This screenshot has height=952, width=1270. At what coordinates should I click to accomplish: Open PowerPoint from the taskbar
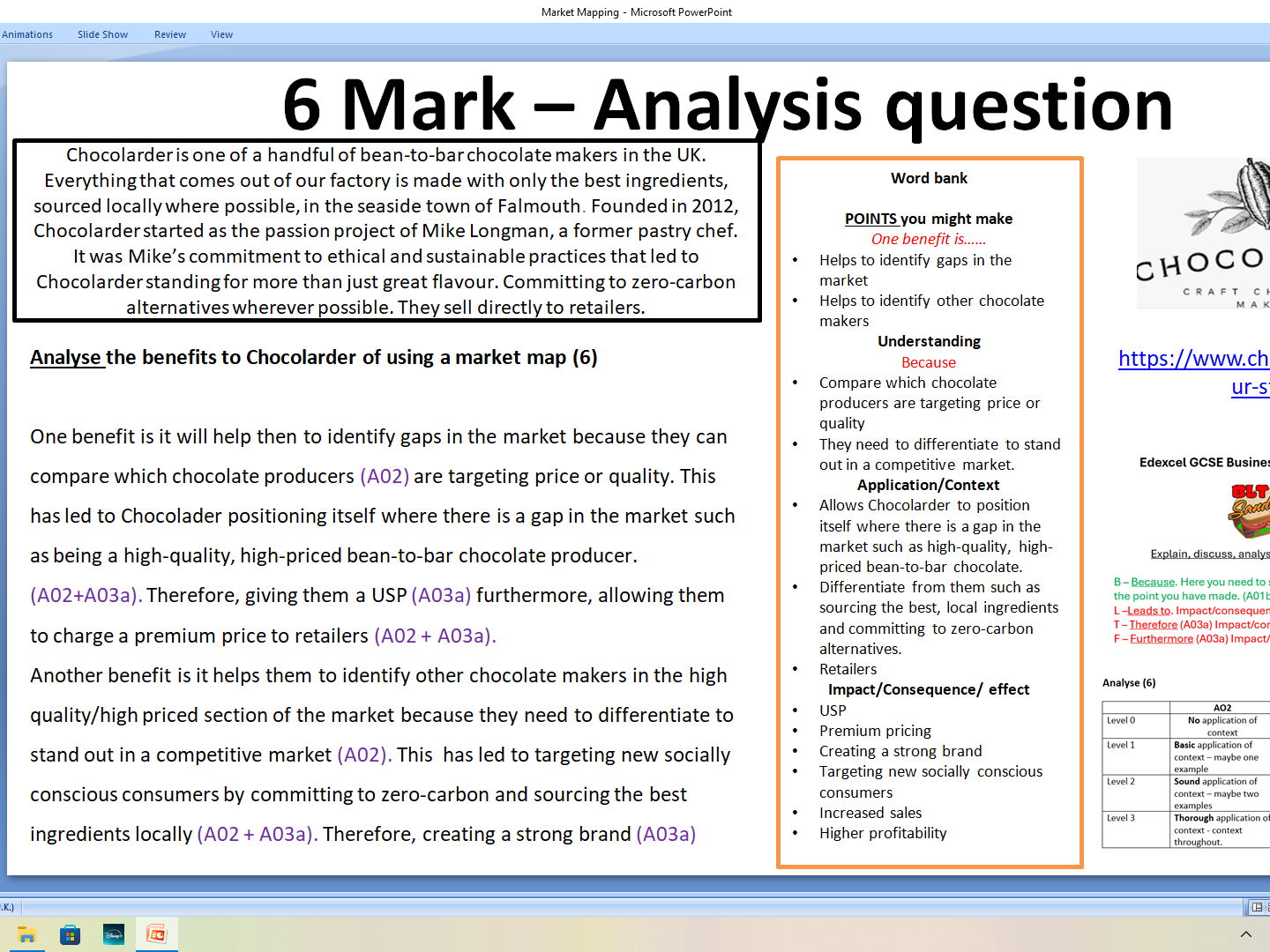tap(156, 934)
